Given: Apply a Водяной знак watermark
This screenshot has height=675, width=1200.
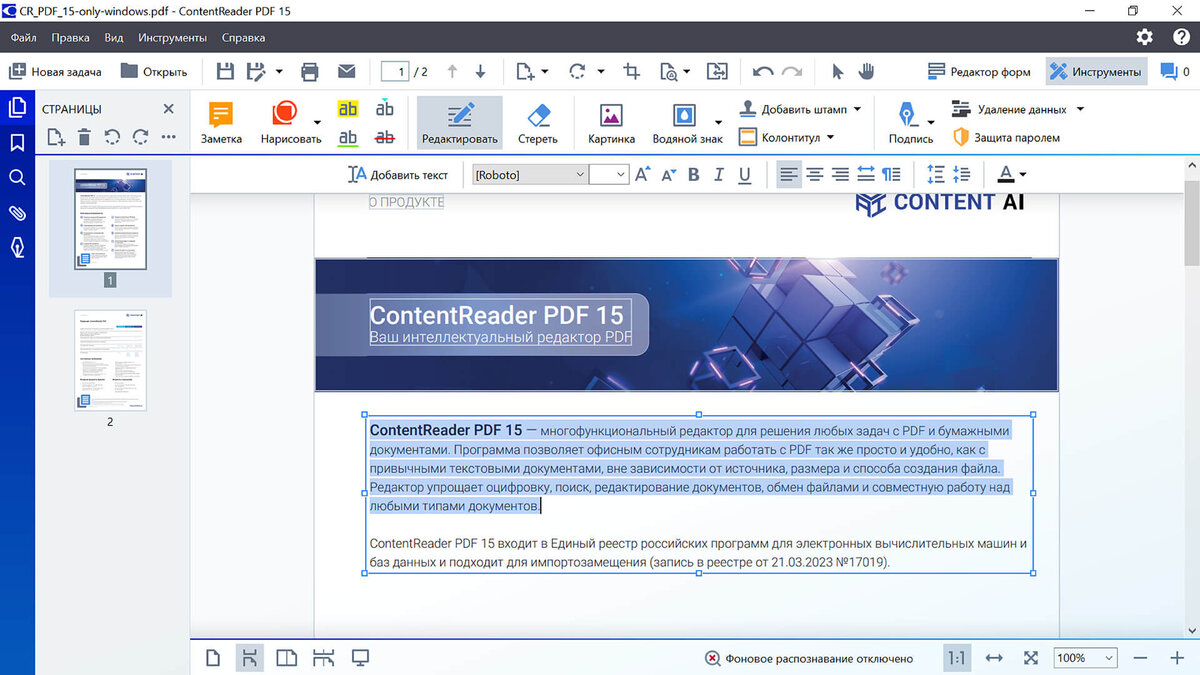Looking at the screenshot, I should [x=686, y=122].
